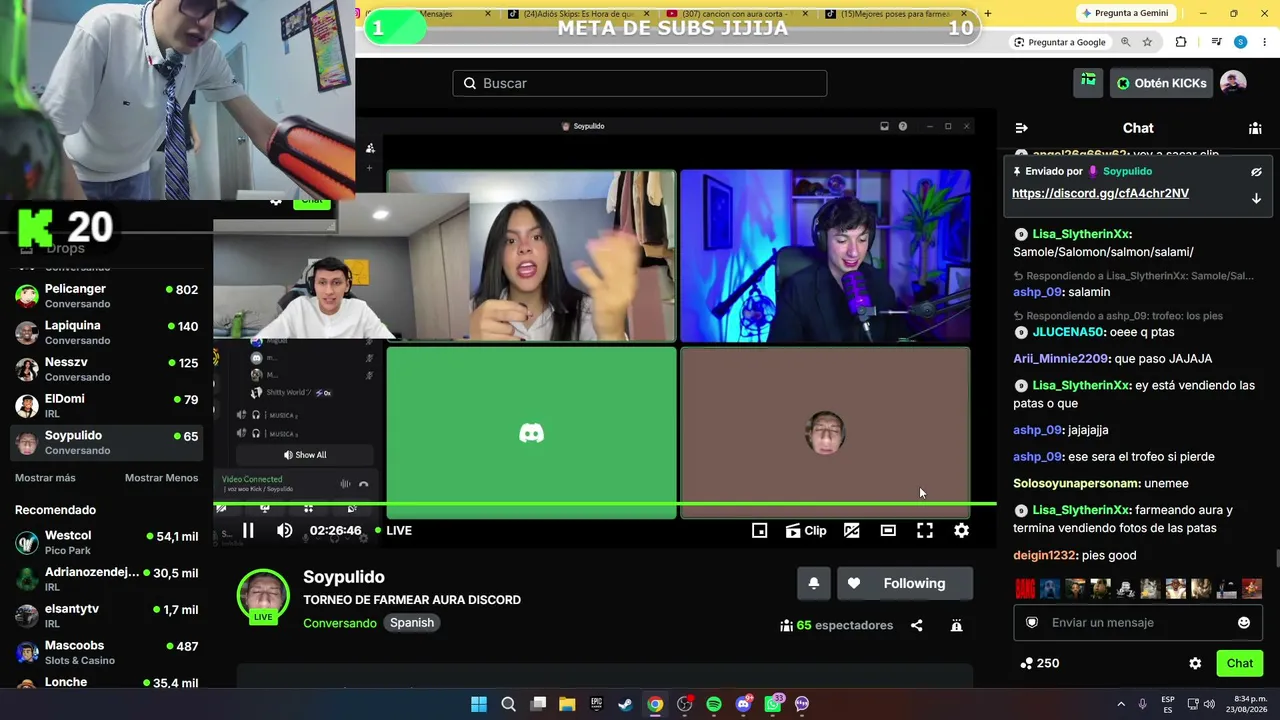Viewport: 1280px width, 720px height.
Task: Open a new browser tab
Action: pyautogui.click(x=988, y=13)
